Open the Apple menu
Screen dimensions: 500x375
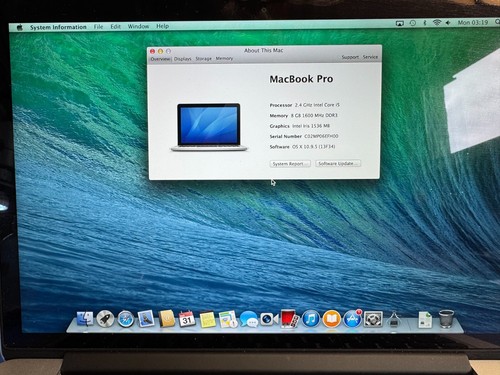pyautogui.click(x=20, y=27)
